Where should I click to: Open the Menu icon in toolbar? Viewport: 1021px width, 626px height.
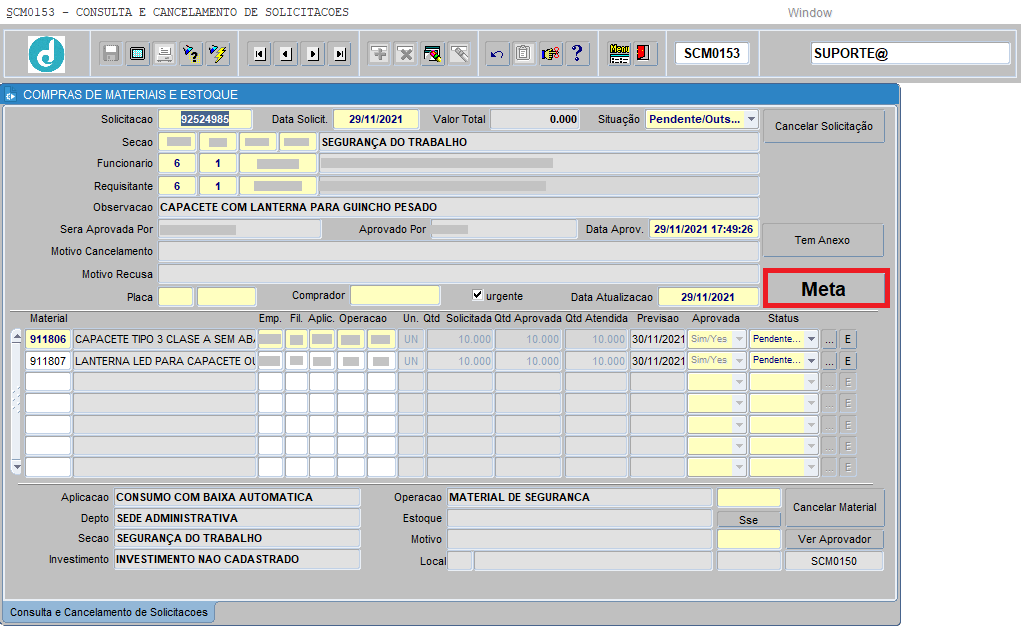point(619,53)
